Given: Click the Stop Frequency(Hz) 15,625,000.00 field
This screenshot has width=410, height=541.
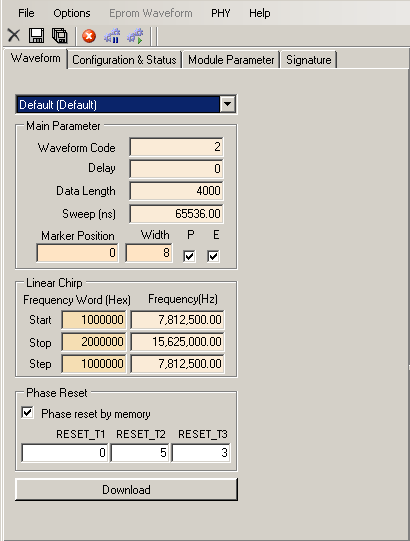Looking at the screenshot, I should point(177,342).
